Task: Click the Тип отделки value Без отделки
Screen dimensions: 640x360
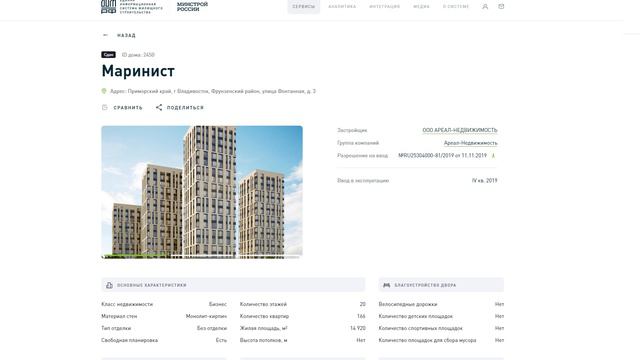Action: (212, 328)
